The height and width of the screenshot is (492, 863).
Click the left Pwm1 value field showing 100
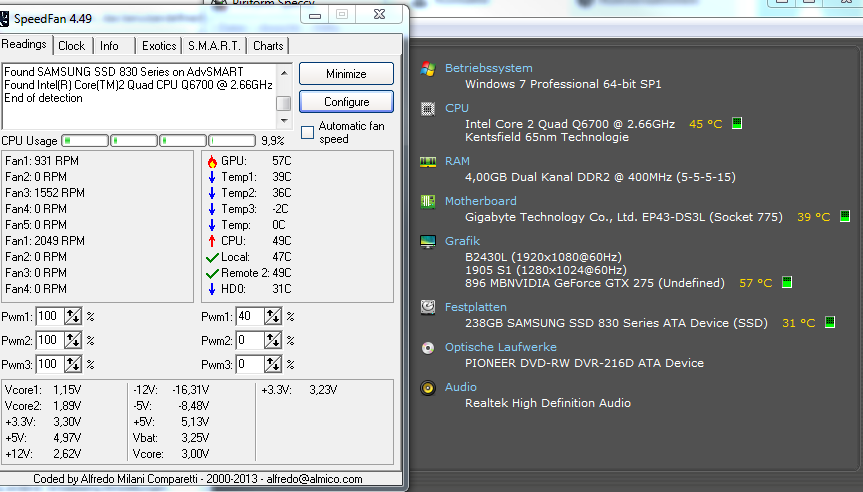[x=50, y=316]
